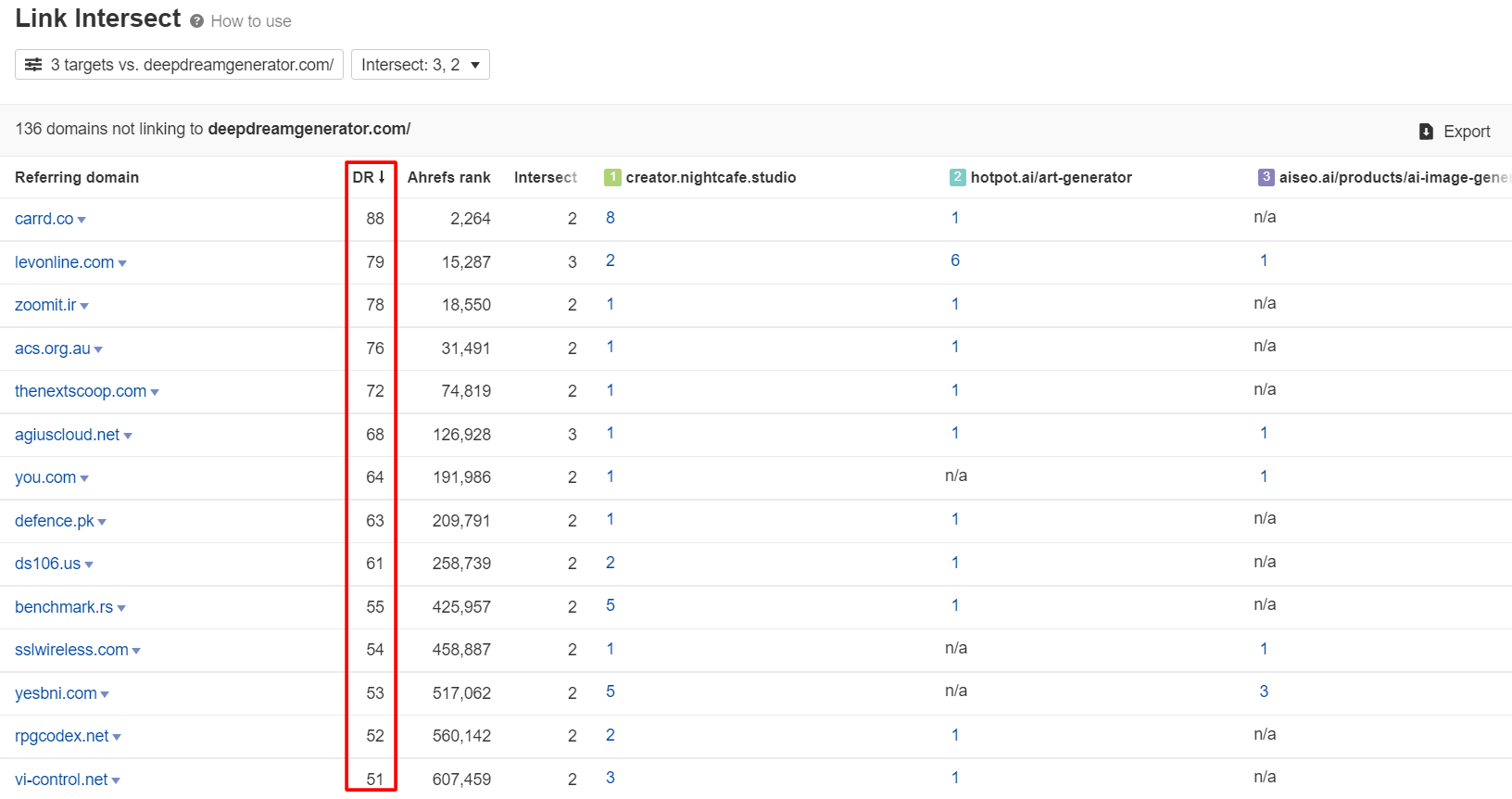
Task: Expand the carrd.co domain dropdown arrow
Action: click(x=82, y=220)
